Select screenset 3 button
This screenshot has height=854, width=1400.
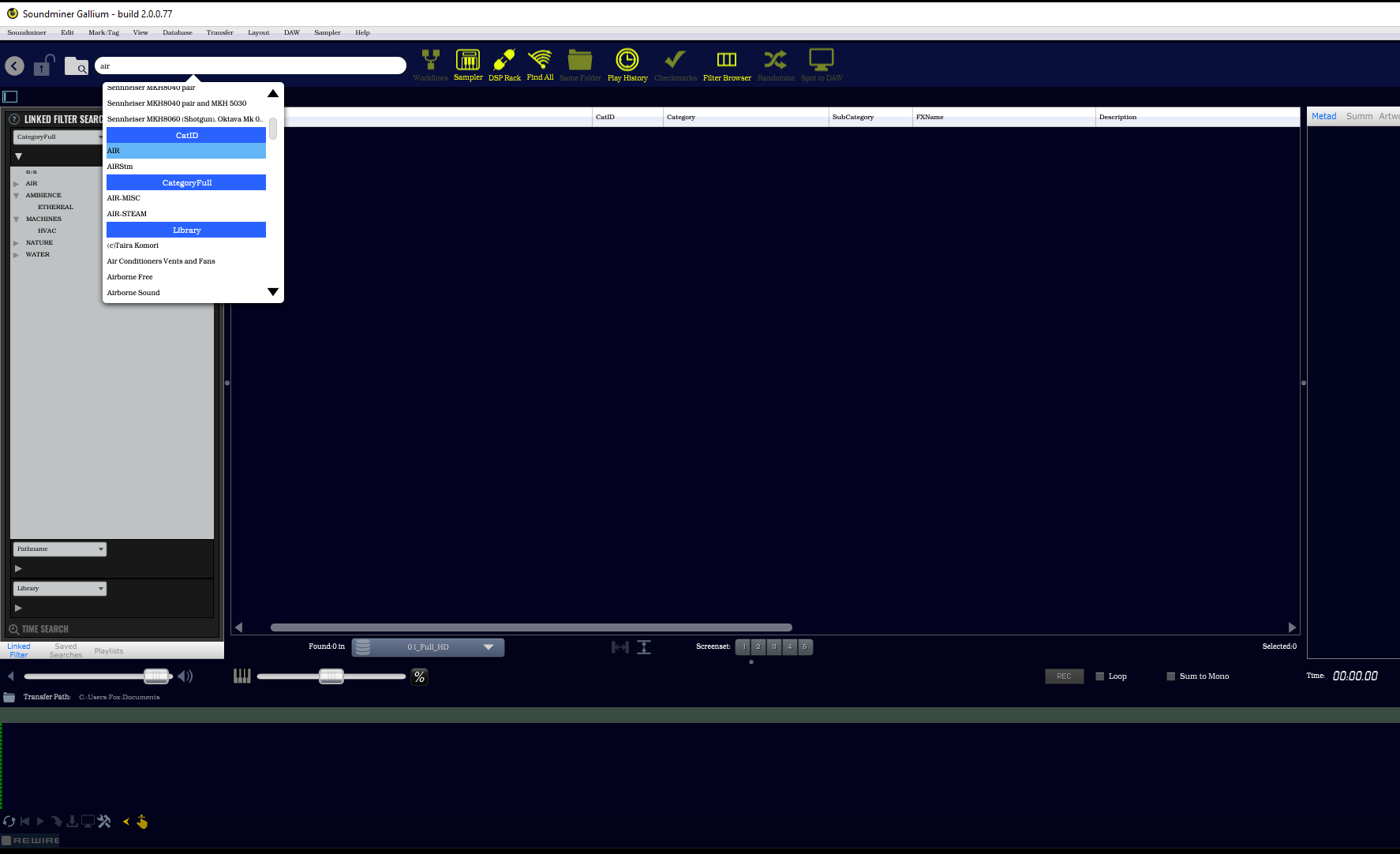(774, 647)
